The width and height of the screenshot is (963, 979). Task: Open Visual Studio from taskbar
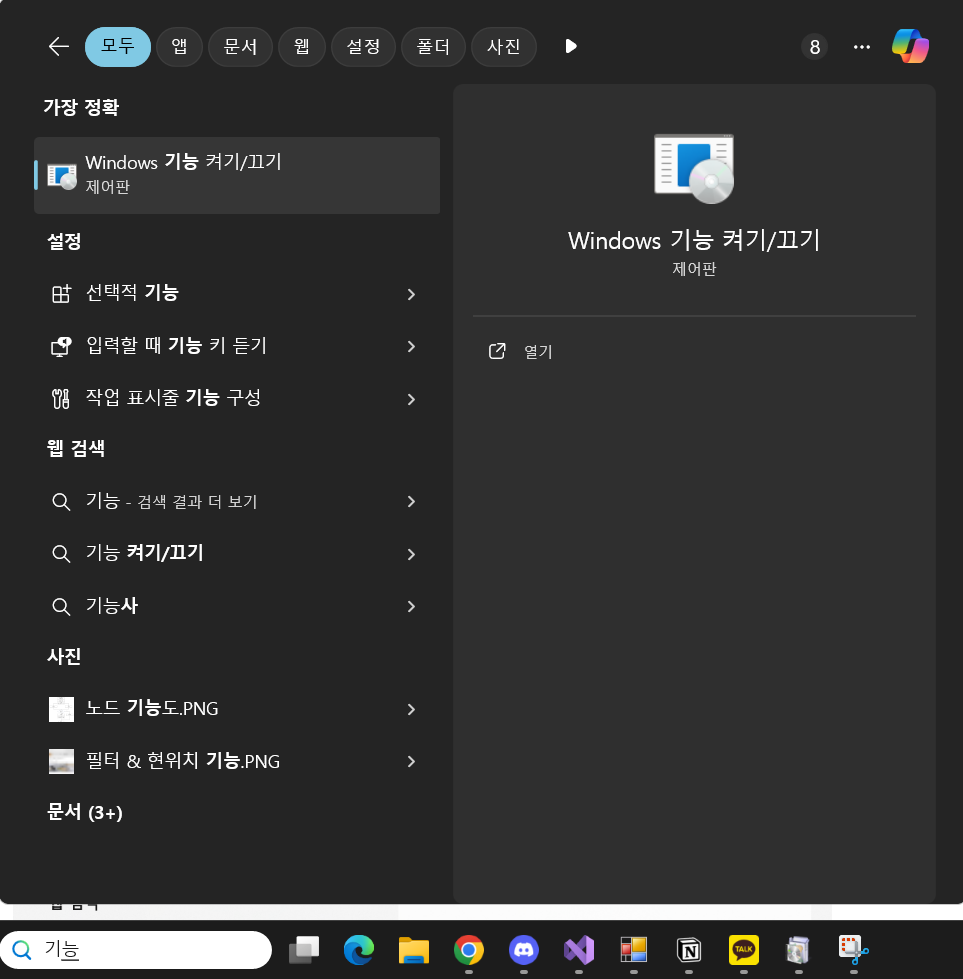(x=579, y=950)
